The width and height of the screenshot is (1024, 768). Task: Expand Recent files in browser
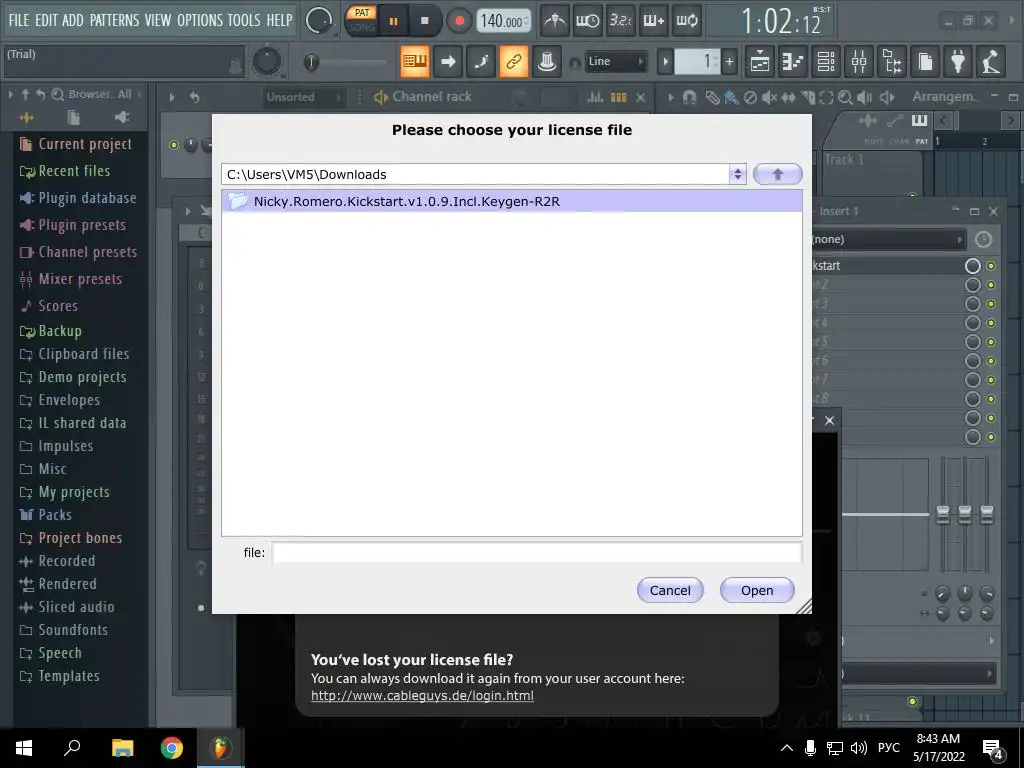pos(65,171)
